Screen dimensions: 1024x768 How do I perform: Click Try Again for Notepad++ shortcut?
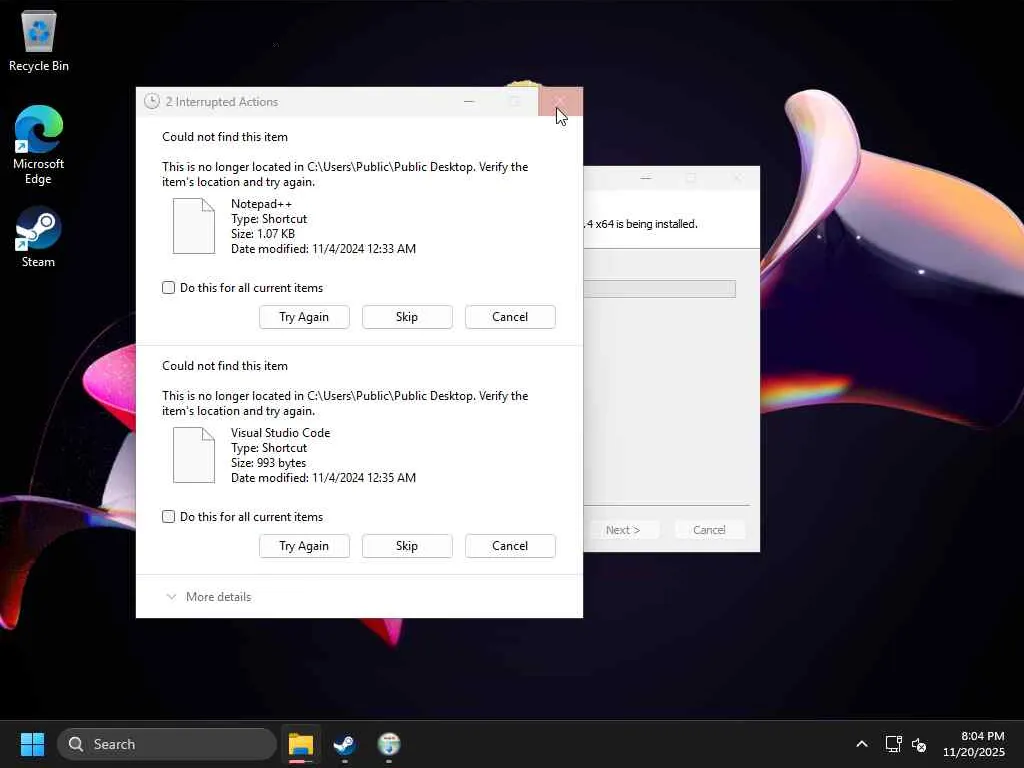pyautogui.click(x=304, y=317)
